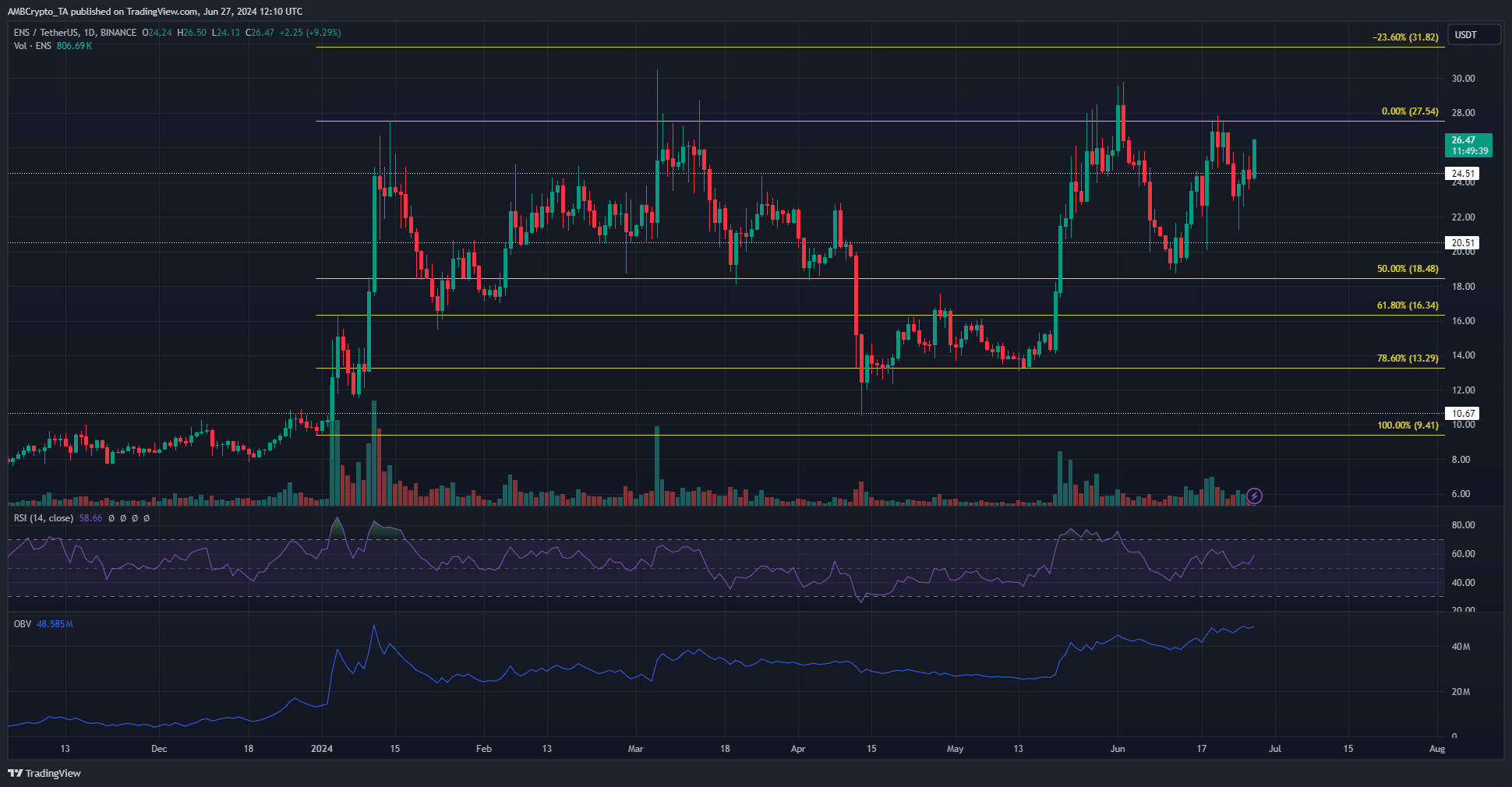This screenshot has height=787, width=1512.
Task: Click the volume value 806.69K
Action: tap(75, 46)
